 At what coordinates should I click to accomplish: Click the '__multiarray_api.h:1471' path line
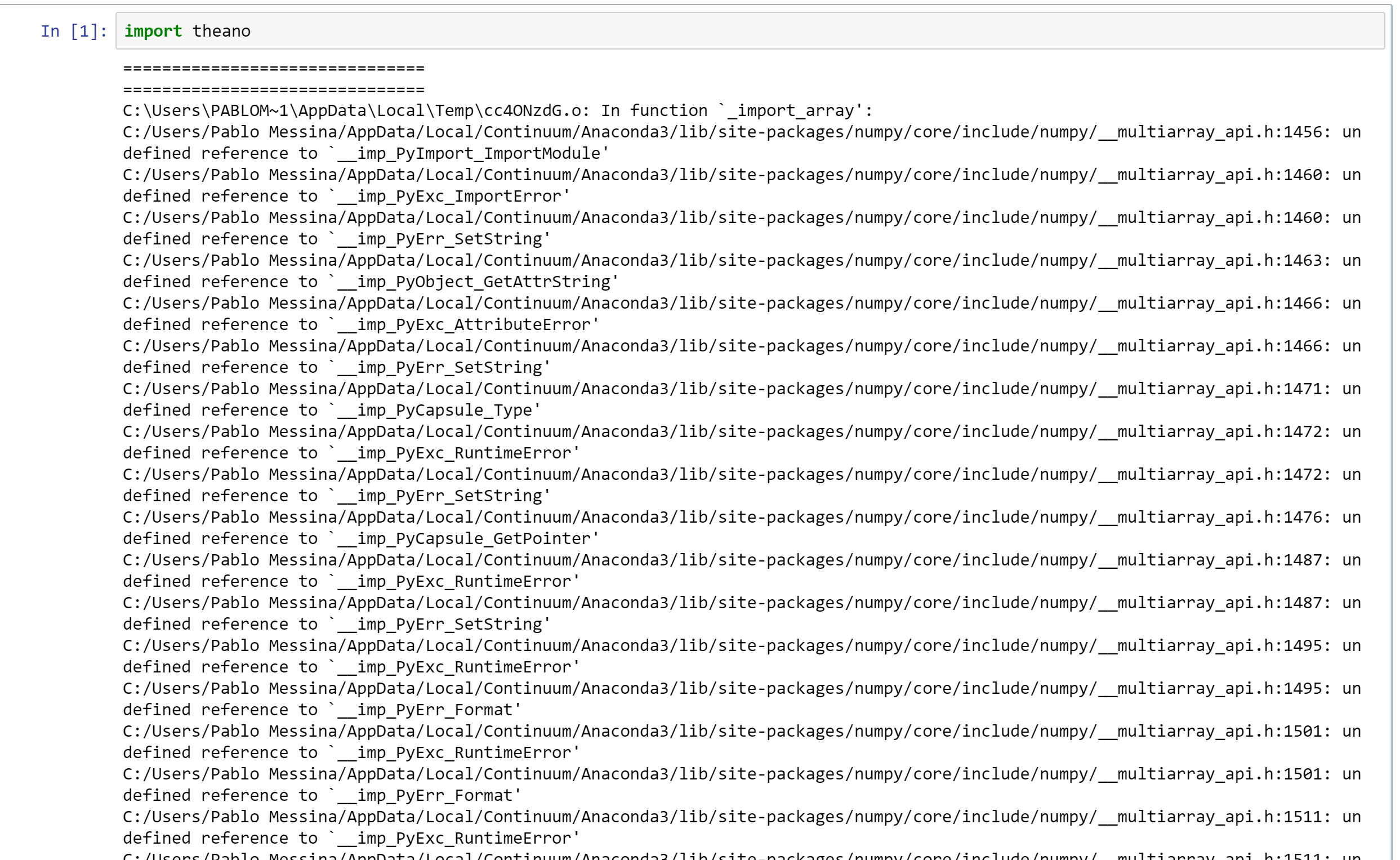point(742,389)
